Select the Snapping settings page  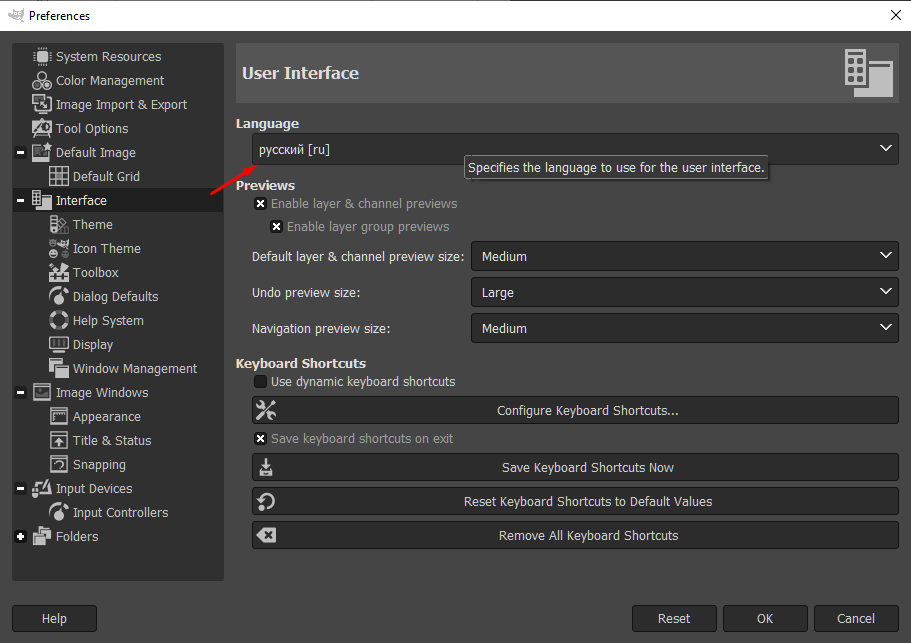(99, 464)
